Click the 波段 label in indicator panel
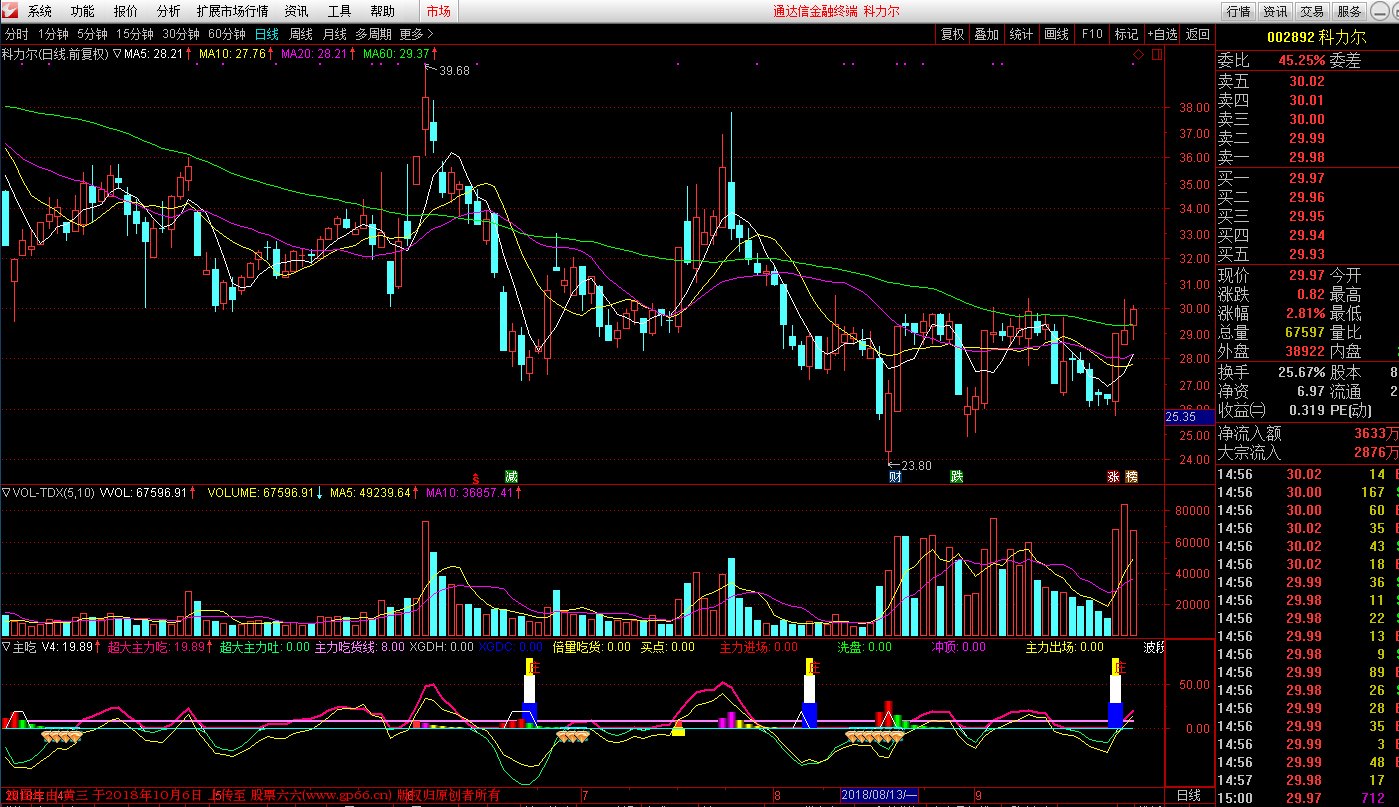Image resolution: width=1399 pixels, height=807 pixels. click(x=1156, y=647)
